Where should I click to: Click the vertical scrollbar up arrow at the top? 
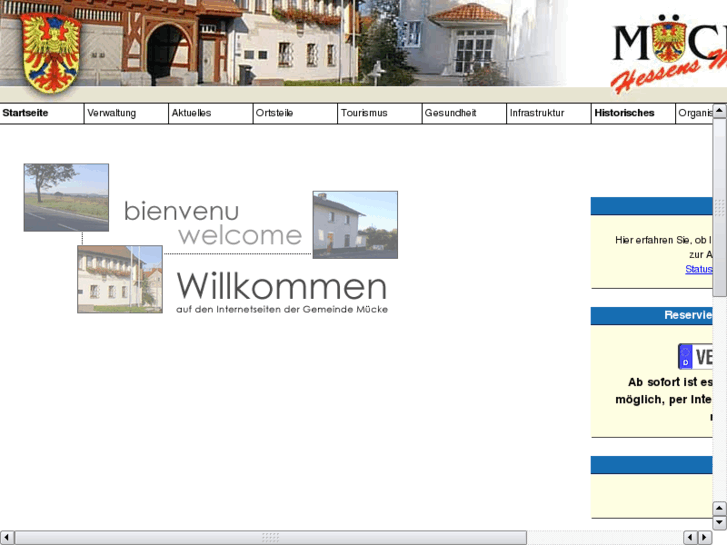719,110
